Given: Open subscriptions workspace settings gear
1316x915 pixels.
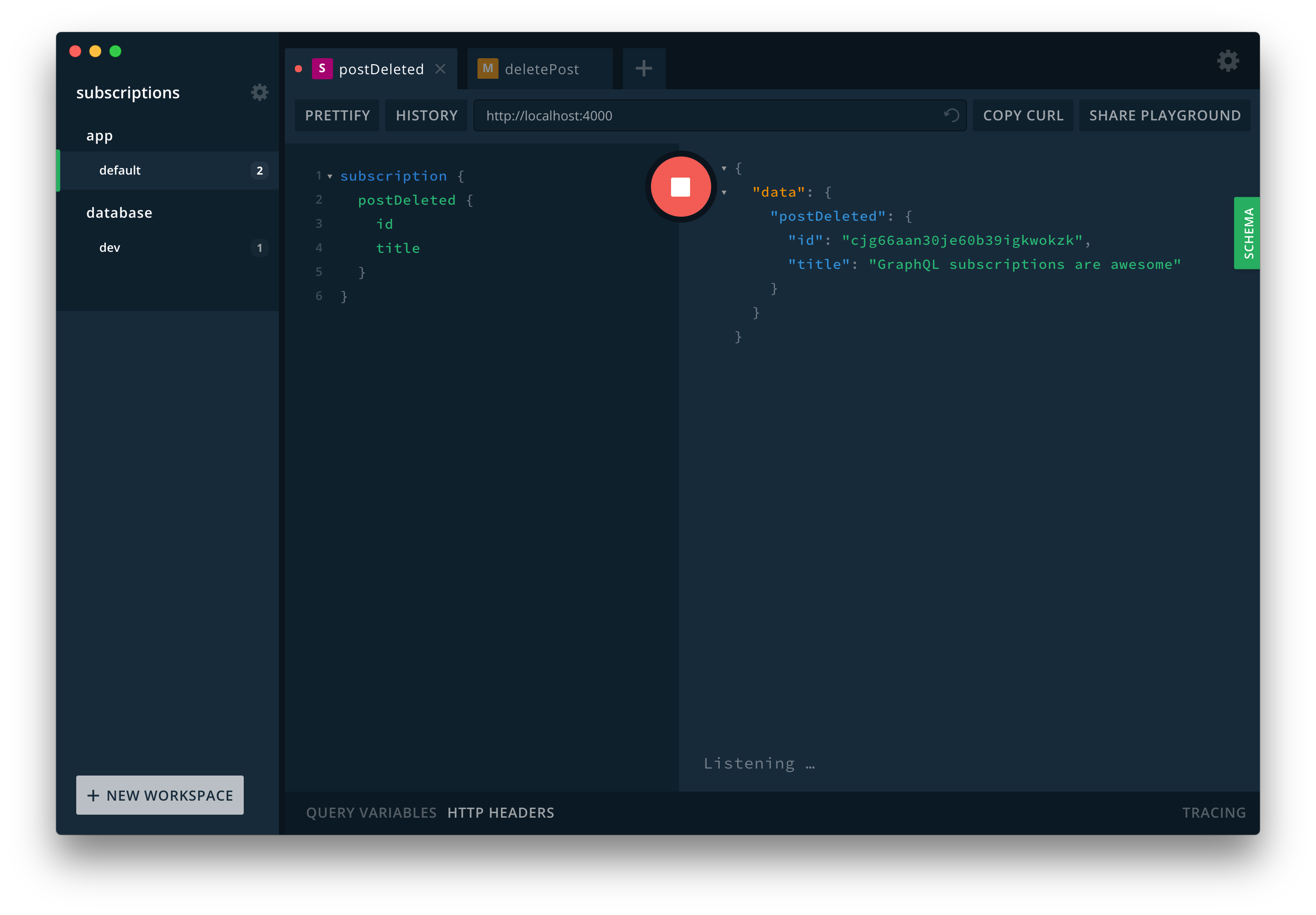Looking at the screenshot, I should [260, 92].
